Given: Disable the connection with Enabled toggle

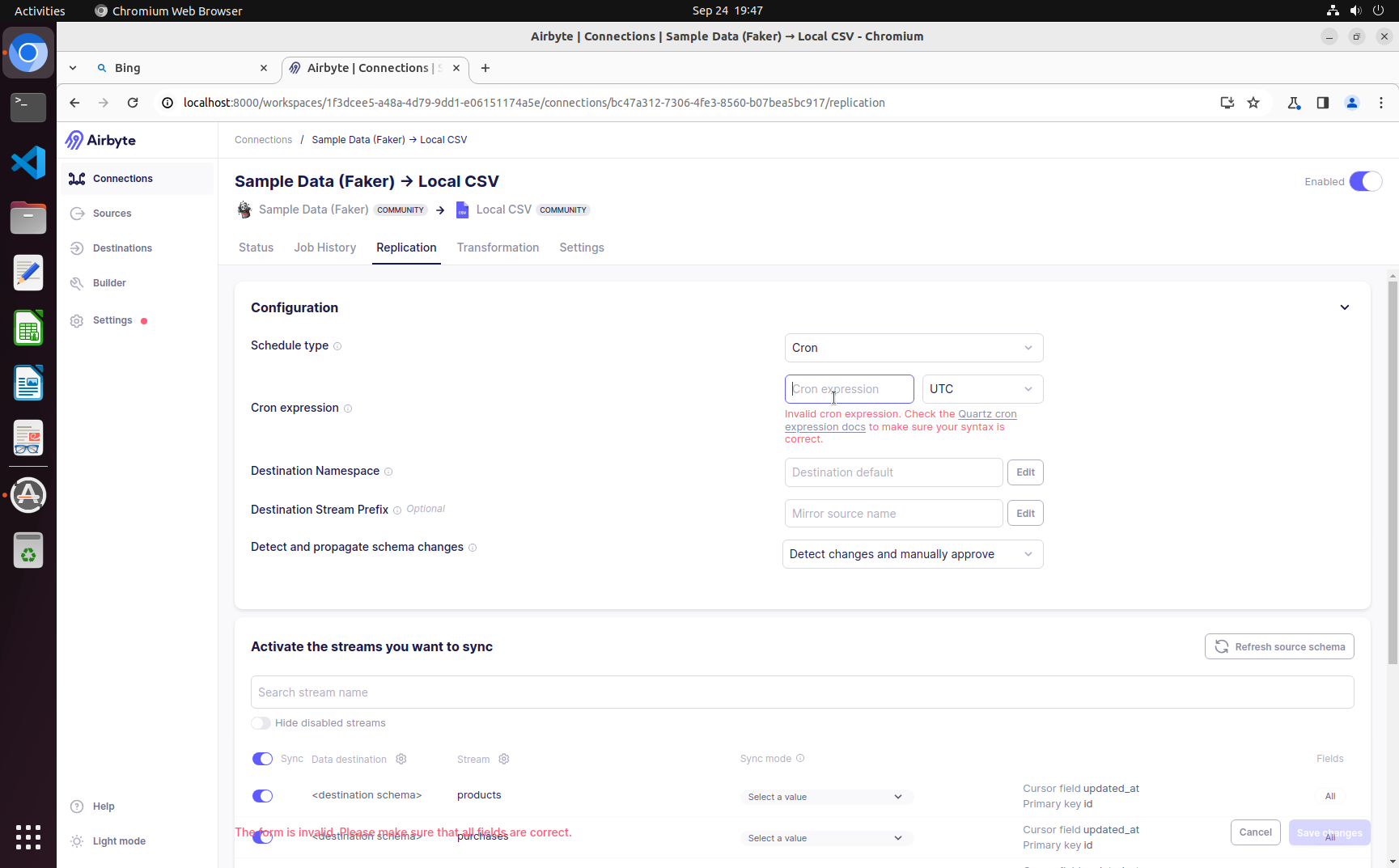Looking at the screenshot, I should coord(1365,181).
